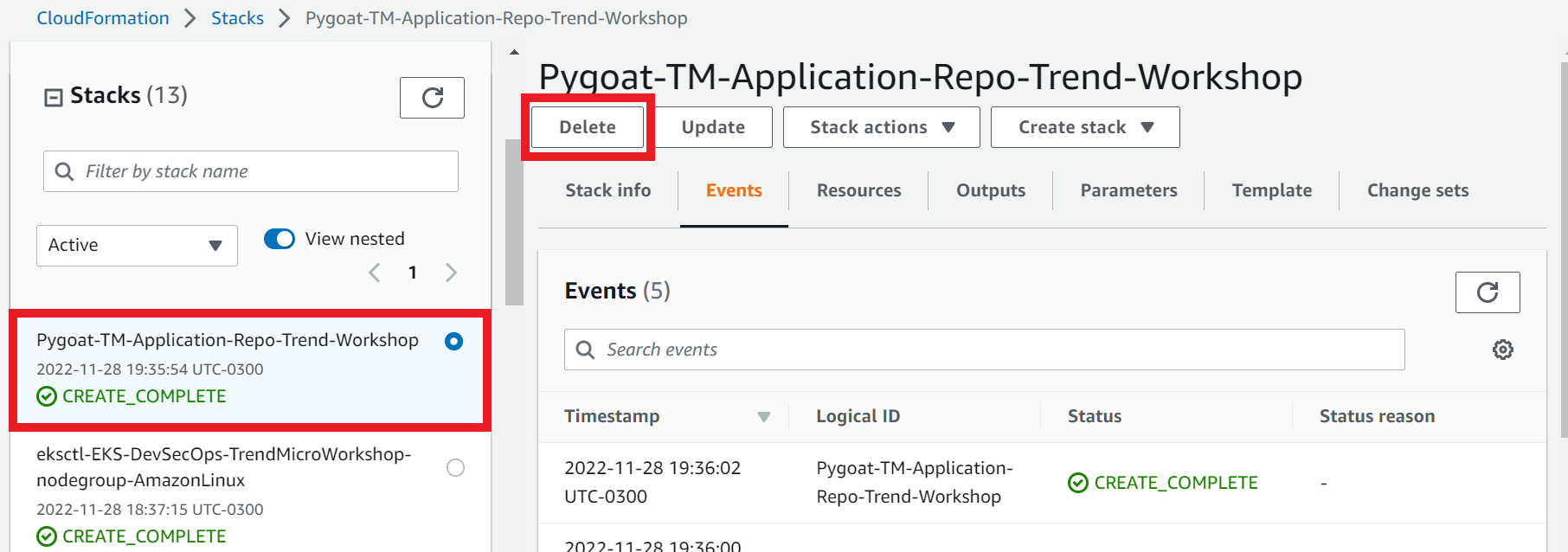Open CloudFormation breadcrumb link

point(103,18)
